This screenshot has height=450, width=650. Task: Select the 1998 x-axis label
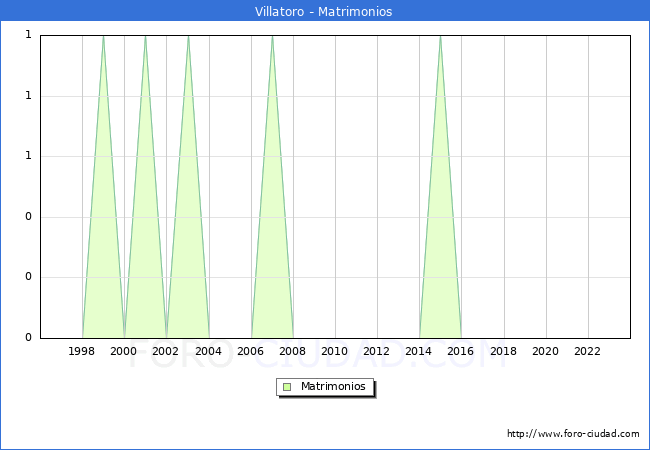tap(81, 351)
